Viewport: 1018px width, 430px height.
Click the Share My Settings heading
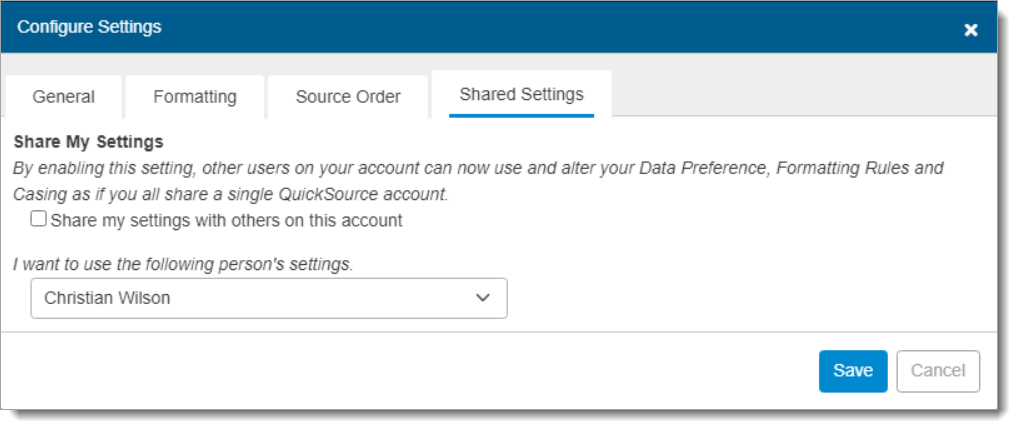[x=88, y=142]
